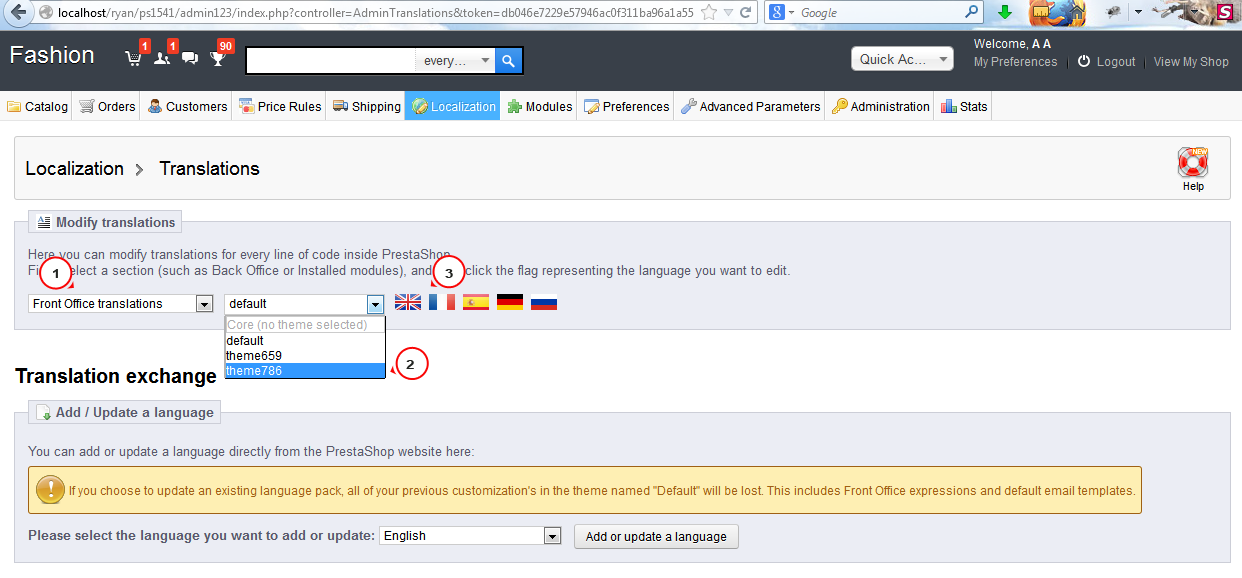1242x578 pixels.
Task: Select 'theme786' in the theme list
Action: 305,371
